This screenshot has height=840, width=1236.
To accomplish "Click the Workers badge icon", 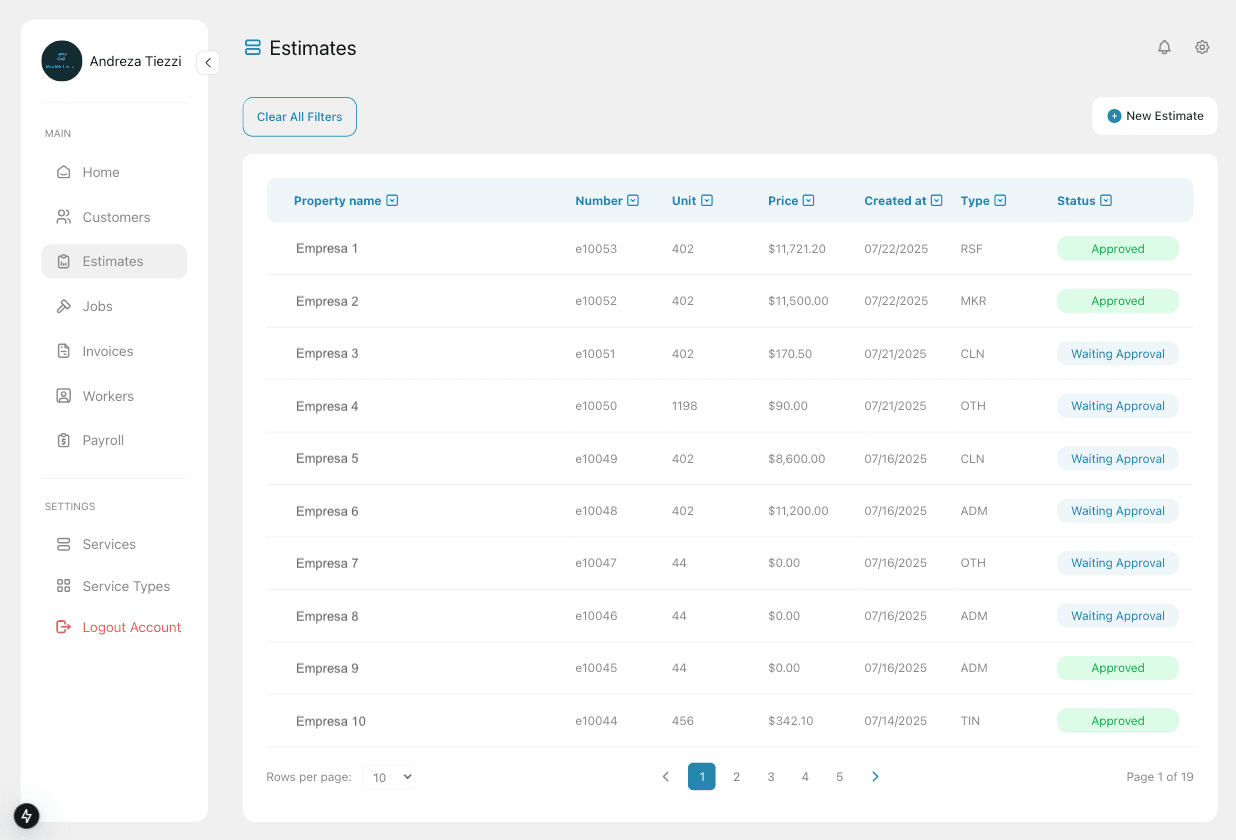I will pyautogui.click(x=64, y=396).
